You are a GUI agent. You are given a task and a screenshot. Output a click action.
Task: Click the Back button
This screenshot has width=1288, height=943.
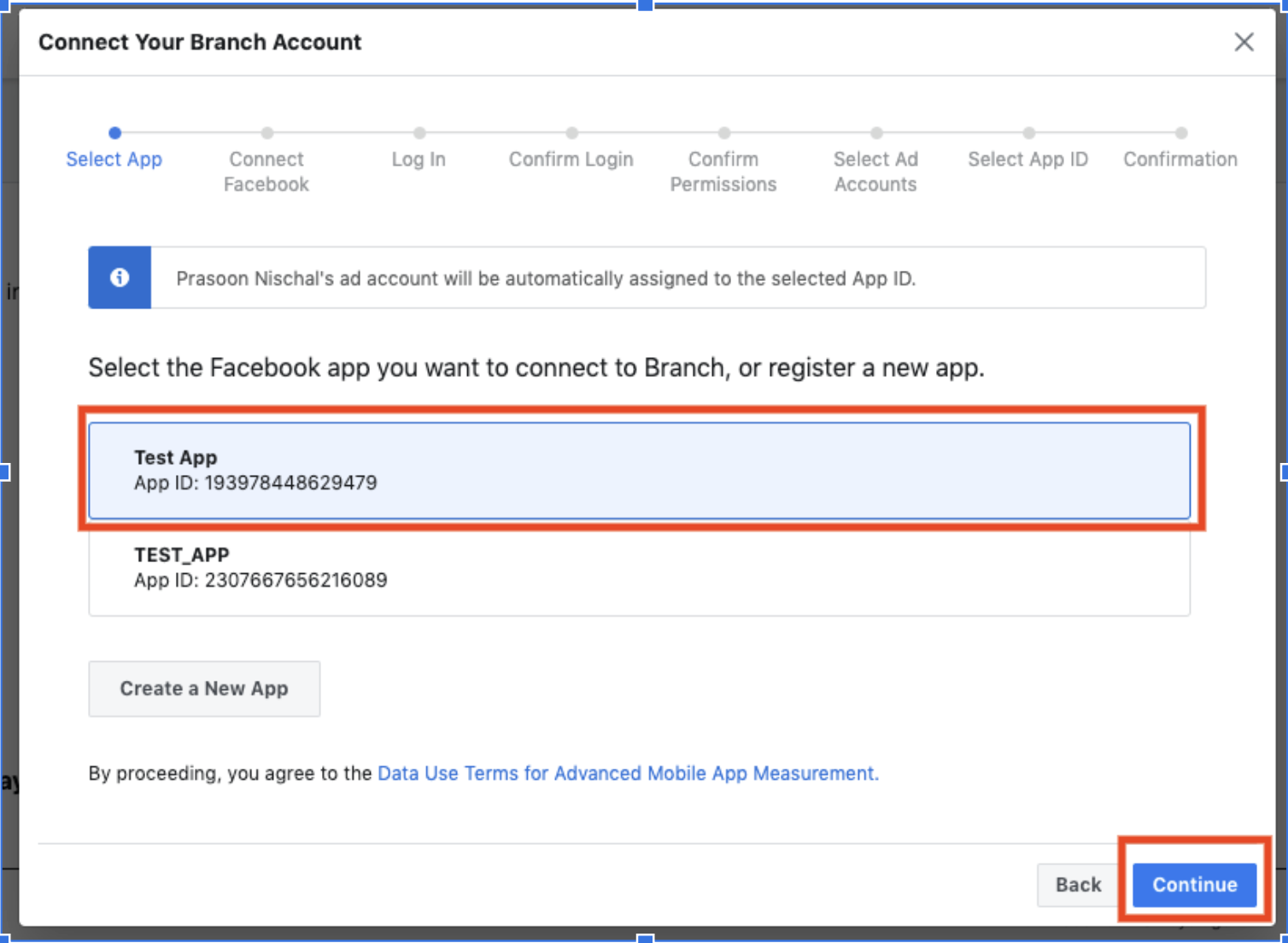[1078, 885]
